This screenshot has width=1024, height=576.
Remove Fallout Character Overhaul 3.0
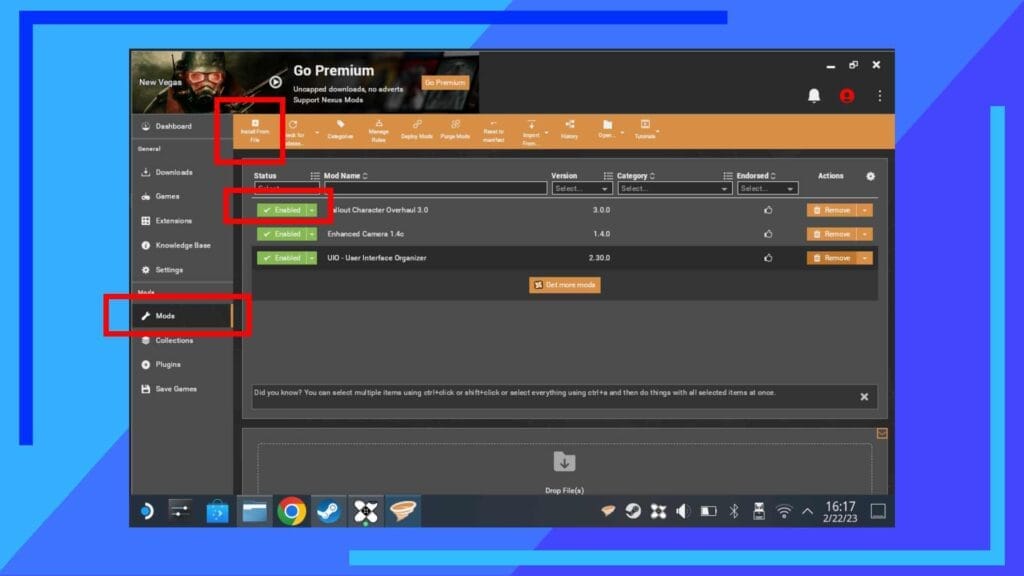832,210
